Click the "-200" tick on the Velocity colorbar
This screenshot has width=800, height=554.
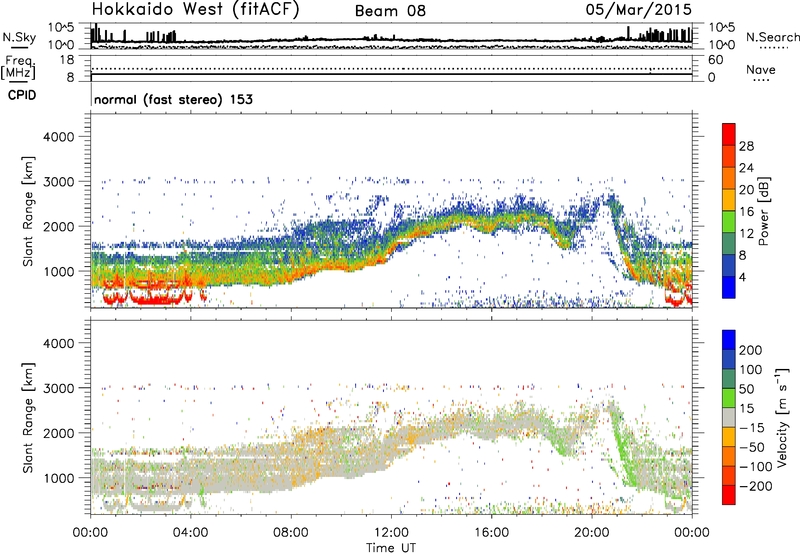[x=756, y=486]
